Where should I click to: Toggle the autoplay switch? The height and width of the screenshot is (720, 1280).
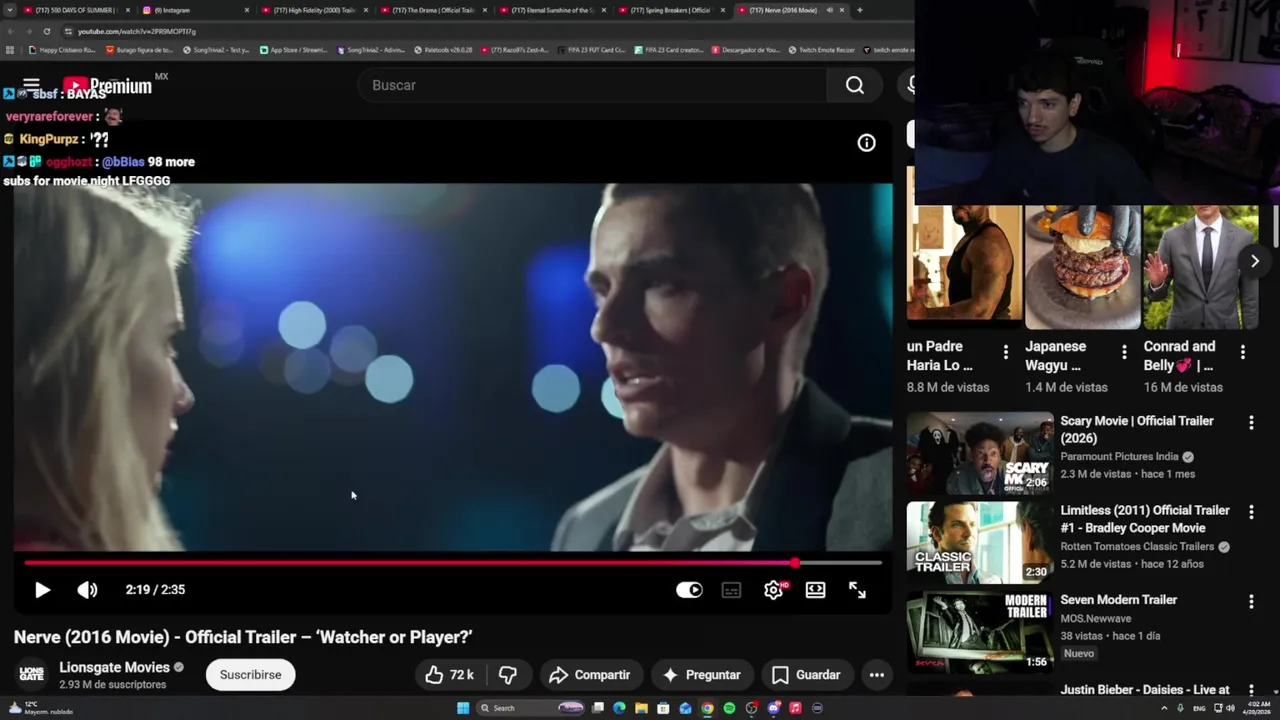coord(689,590)
